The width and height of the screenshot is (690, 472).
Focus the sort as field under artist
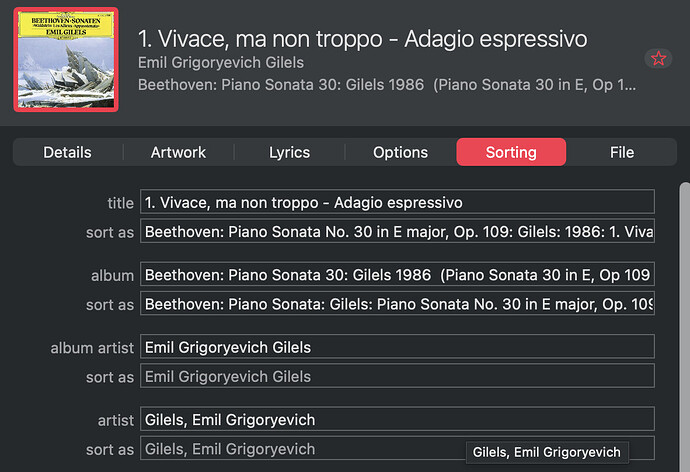pos(300,449)
